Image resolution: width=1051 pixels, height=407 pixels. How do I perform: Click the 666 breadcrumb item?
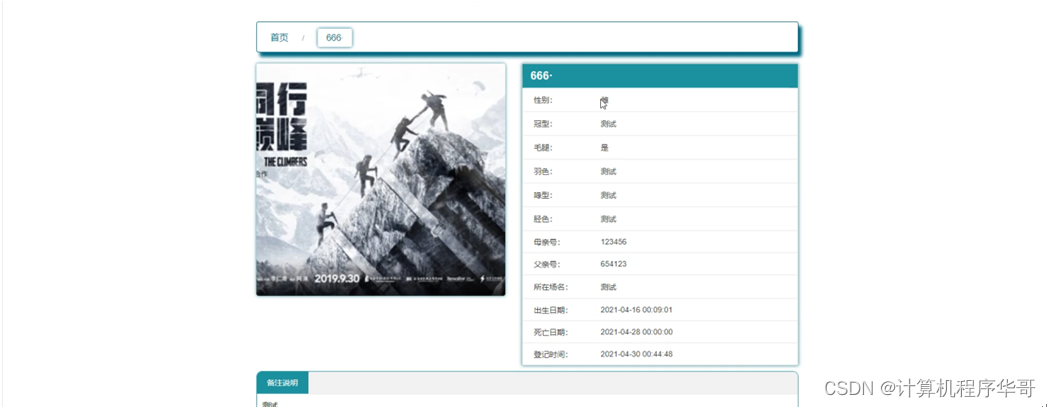point(334,38)
